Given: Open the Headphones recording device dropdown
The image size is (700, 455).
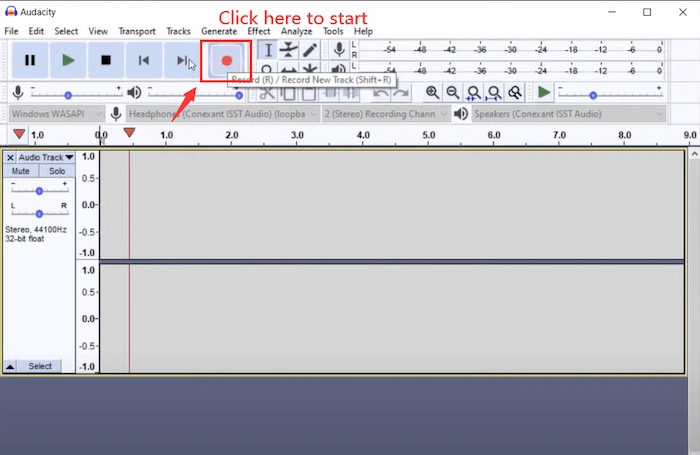Looking at the screenshot, I should click(x=223, y=114).
